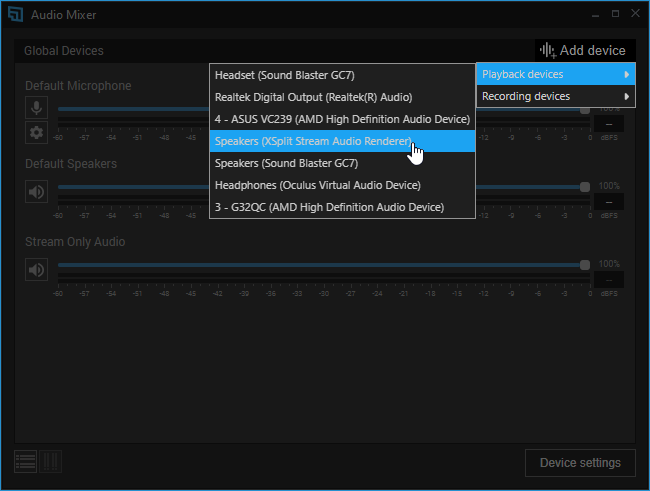
Task: Click the Default Speakers dBFS readout box
Action: [x=609, y=202]
